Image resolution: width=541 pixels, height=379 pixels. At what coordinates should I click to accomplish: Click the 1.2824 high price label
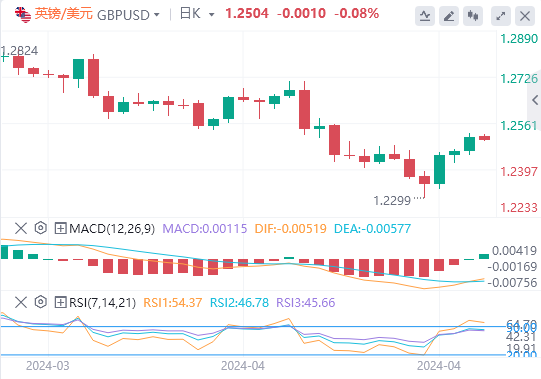coord(19,51)
